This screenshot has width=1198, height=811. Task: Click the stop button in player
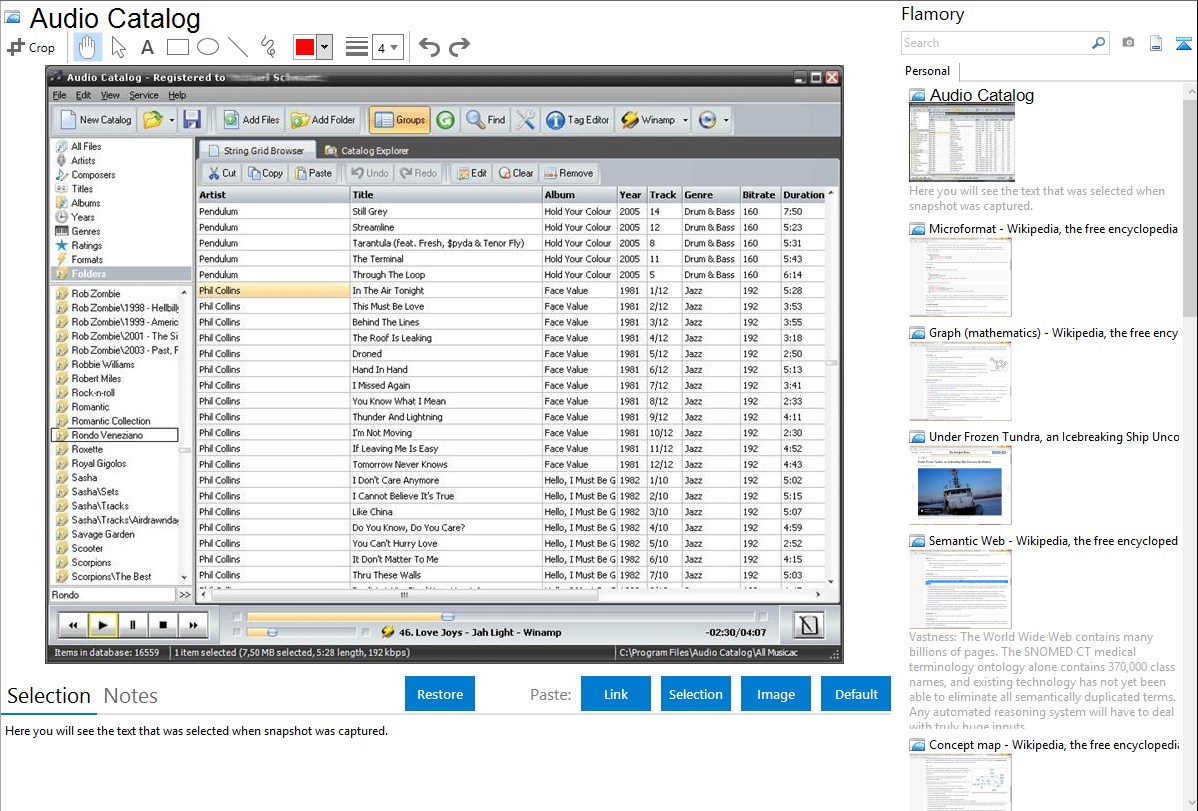point(163,625)
